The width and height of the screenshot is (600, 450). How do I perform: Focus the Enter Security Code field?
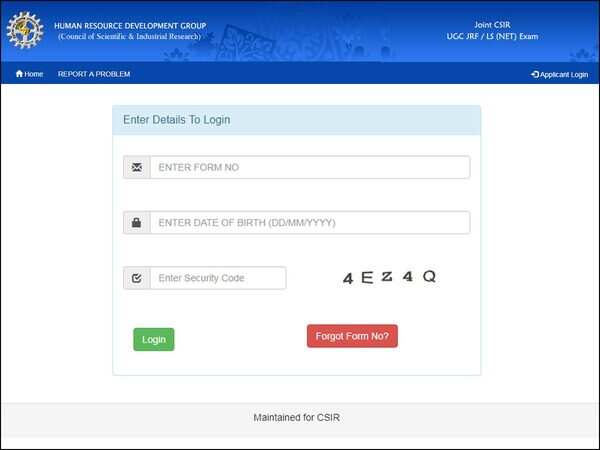(x=217, y=278)
